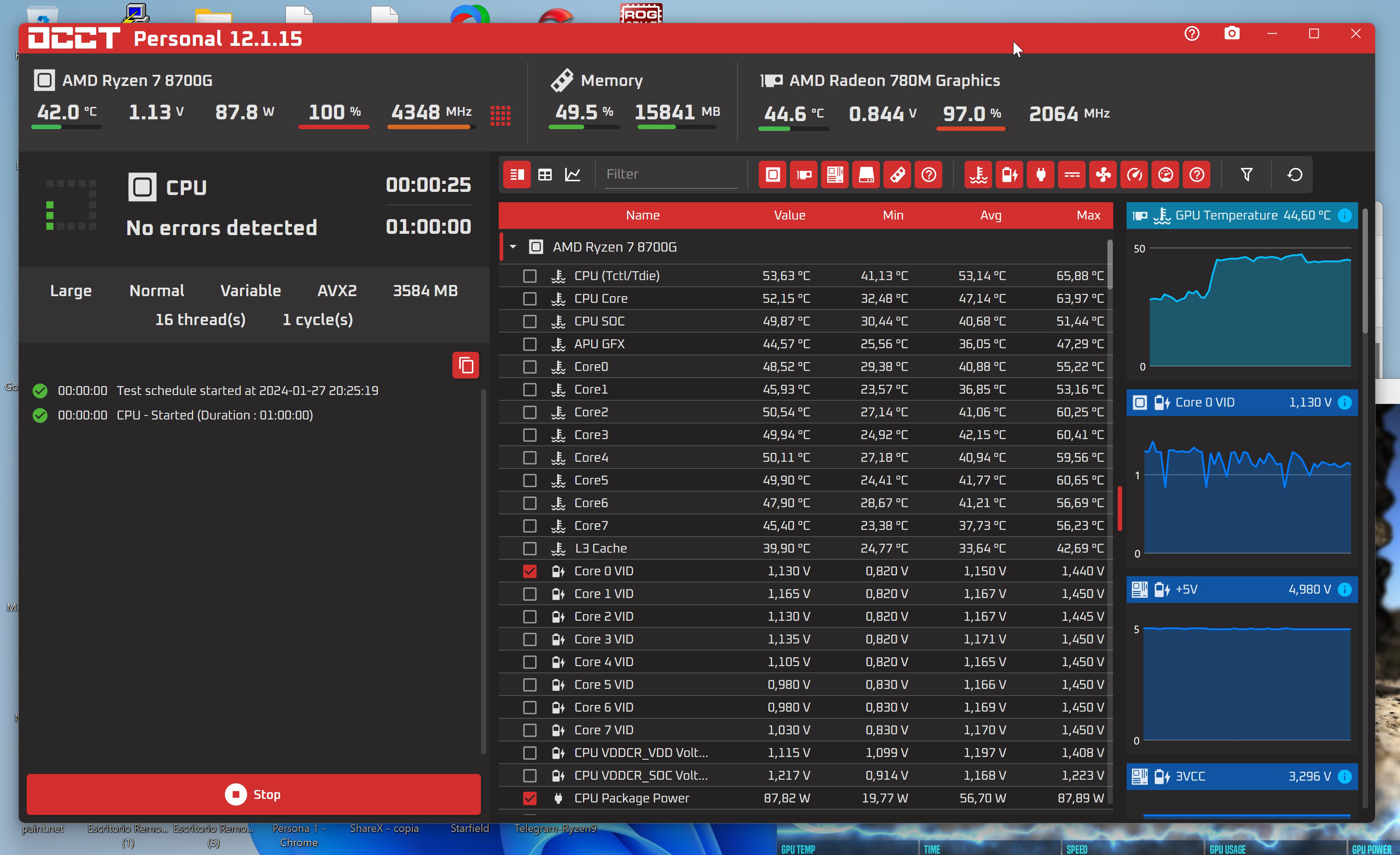Switch to graph-only sensor view
Screen dimensions: 1400x855
click(573, 175)
